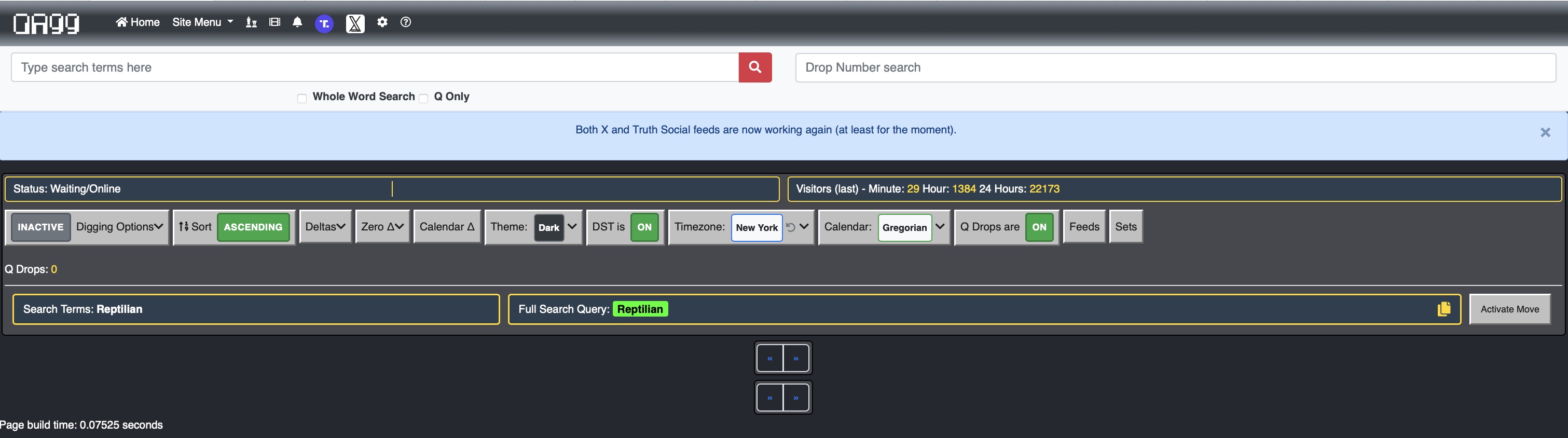Click the green Reptilian query tag

click(640, 309)
